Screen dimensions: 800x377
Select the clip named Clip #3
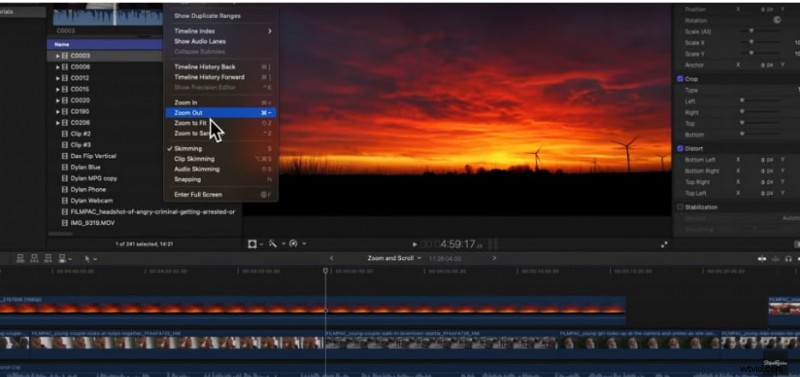point(81,145)
